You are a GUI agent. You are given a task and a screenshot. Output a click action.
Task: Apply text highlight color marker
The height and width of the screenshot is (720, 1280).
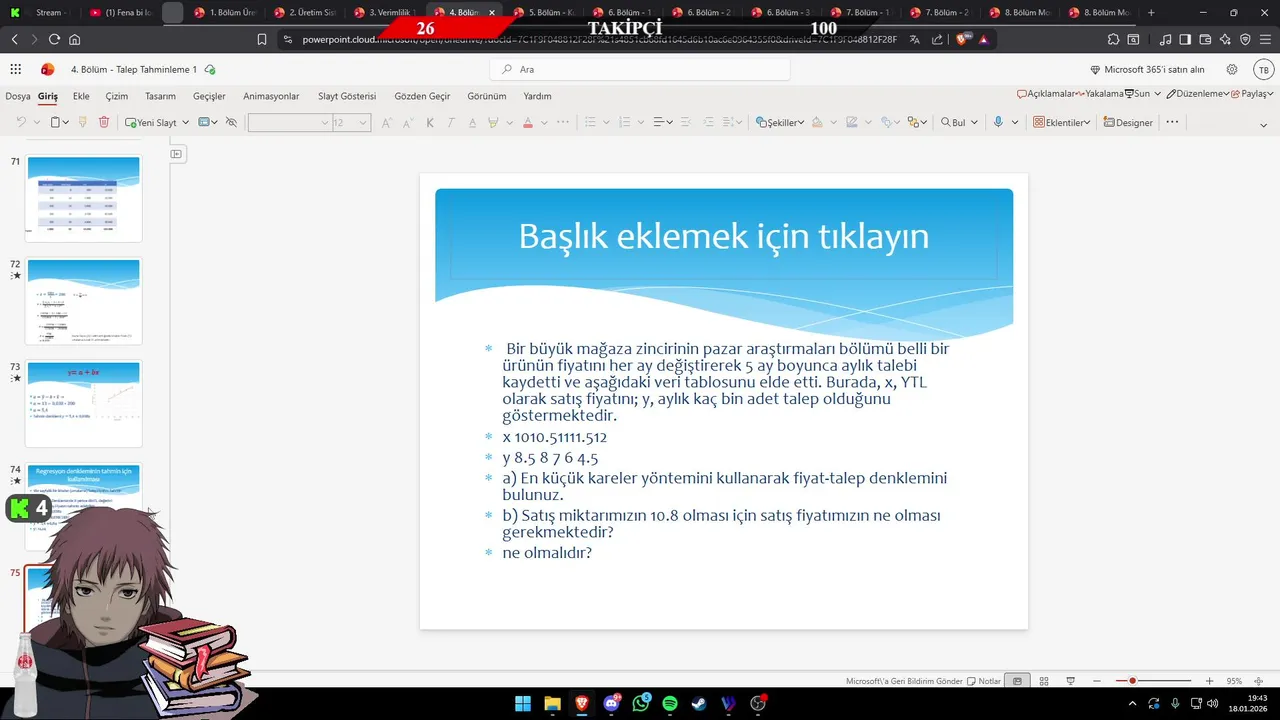[493, 122]
